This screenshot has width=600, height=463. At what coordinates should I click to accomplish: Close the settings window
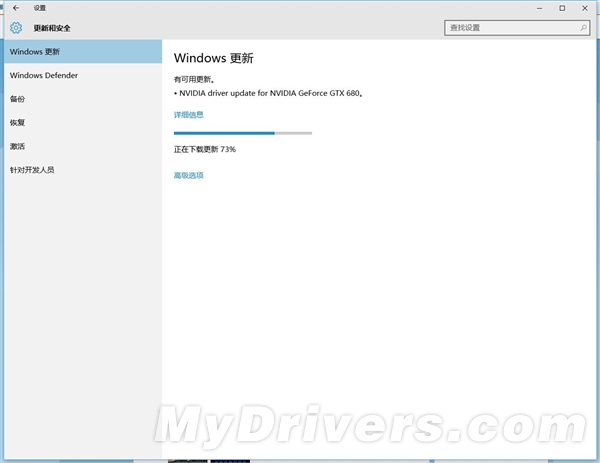pyautogui.click(x=585, y=8)
